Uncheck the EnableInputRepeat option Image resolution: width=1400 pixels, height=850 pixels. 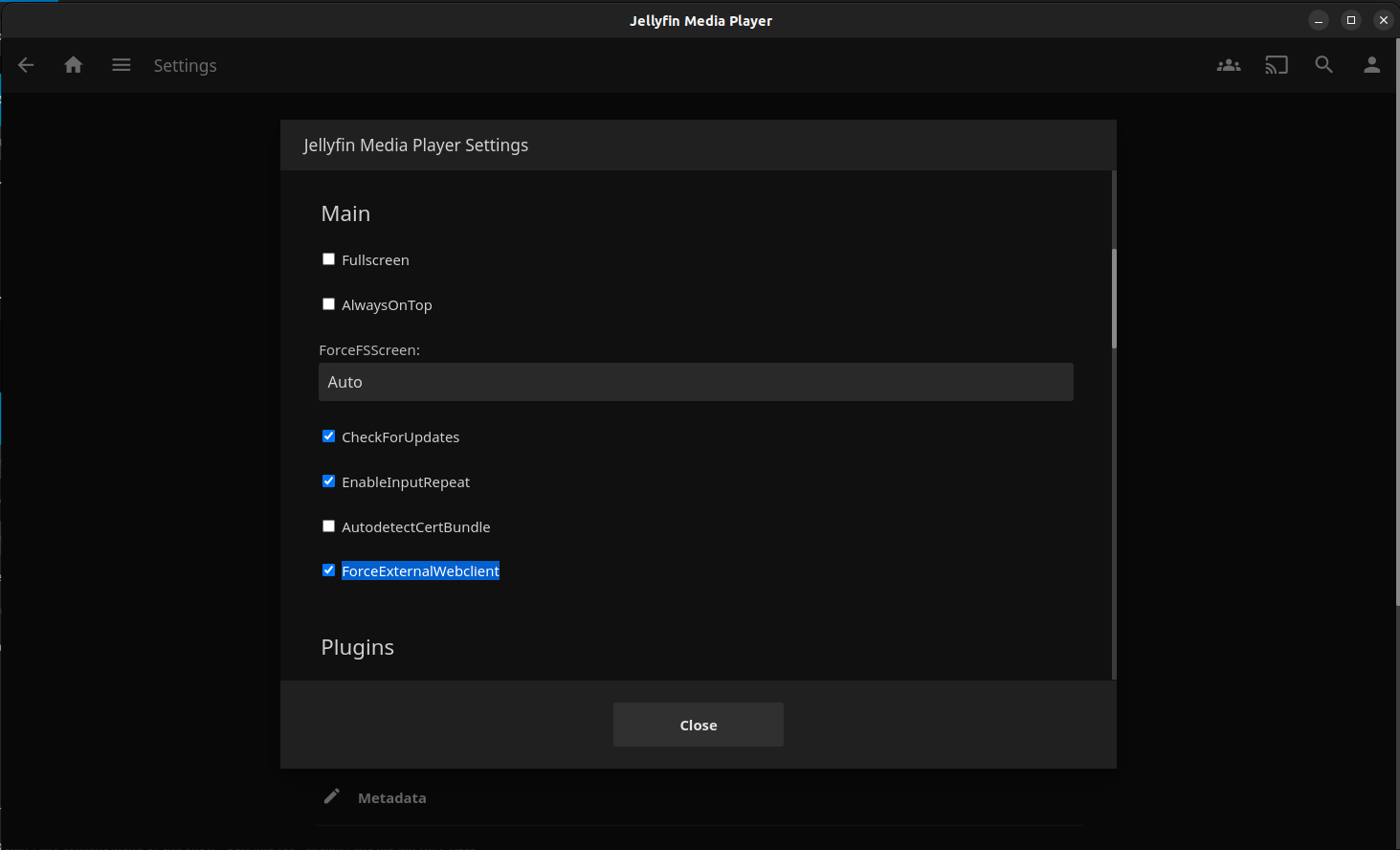(329, 481)
